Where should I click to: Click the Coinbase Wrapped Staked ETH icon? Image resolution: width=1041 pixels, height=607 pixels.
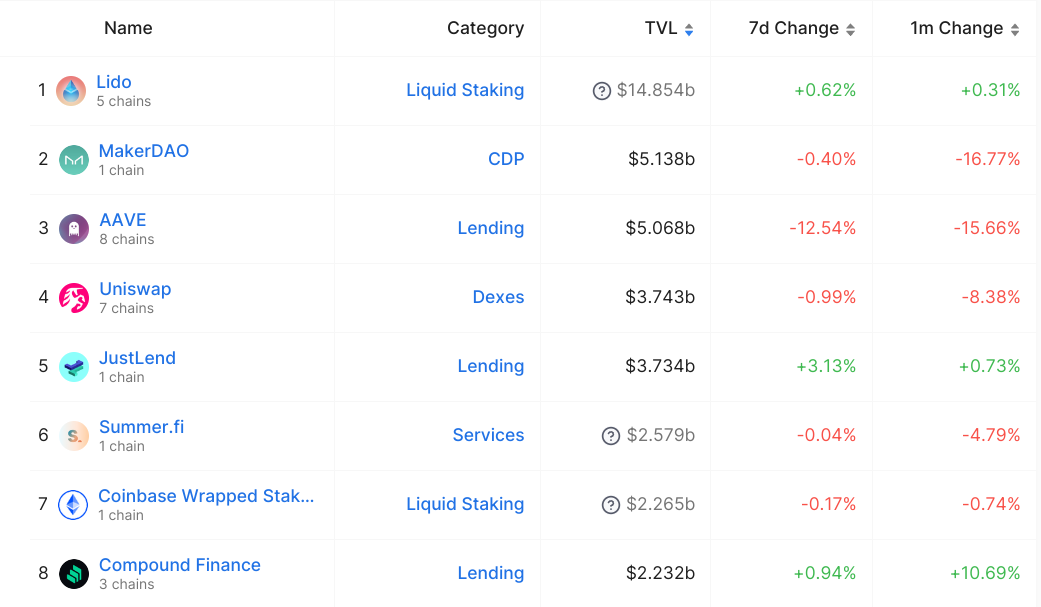click(73, 505)
